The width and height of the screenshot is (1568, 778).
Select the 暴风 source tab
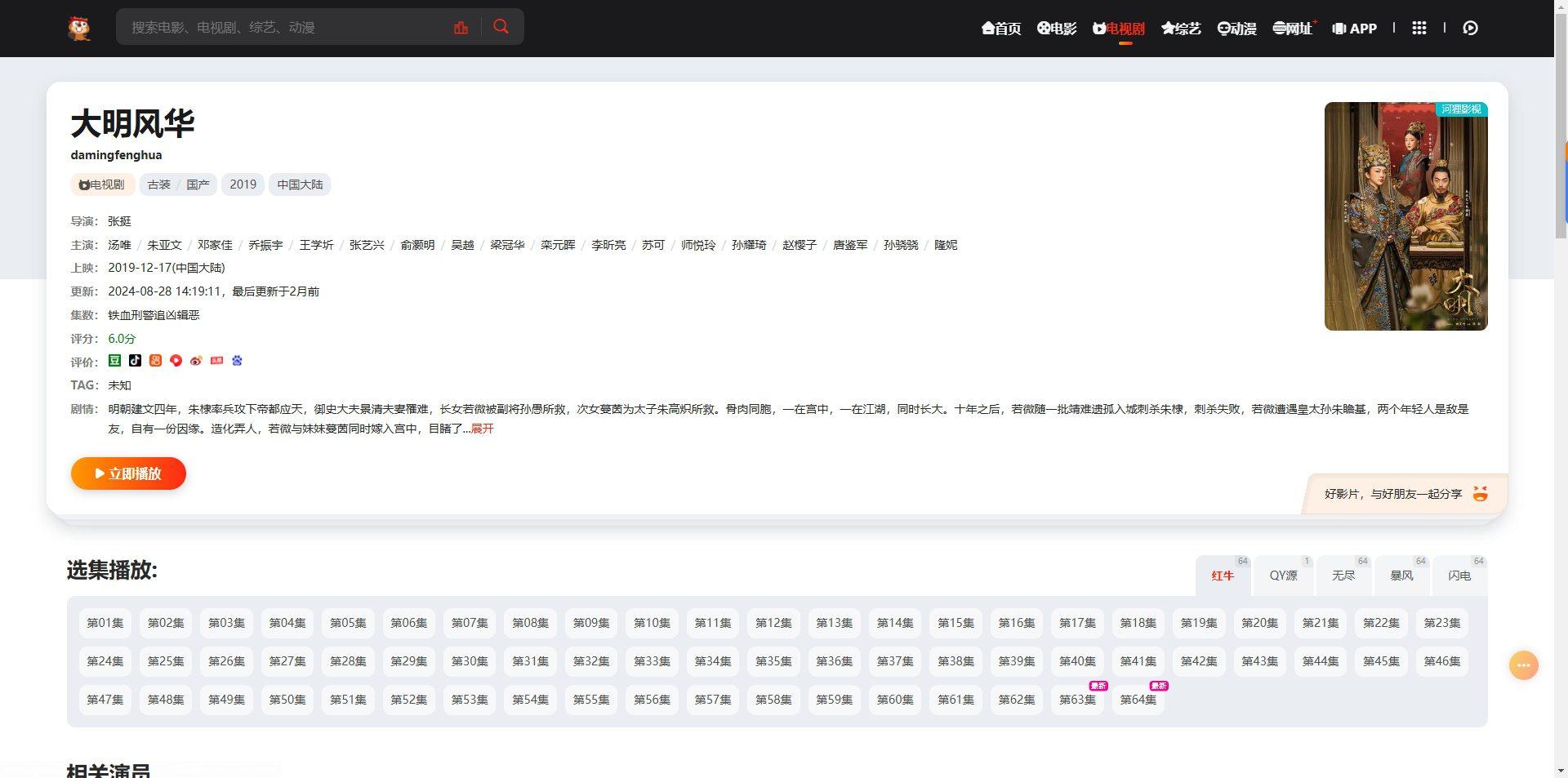[1401, 576]
